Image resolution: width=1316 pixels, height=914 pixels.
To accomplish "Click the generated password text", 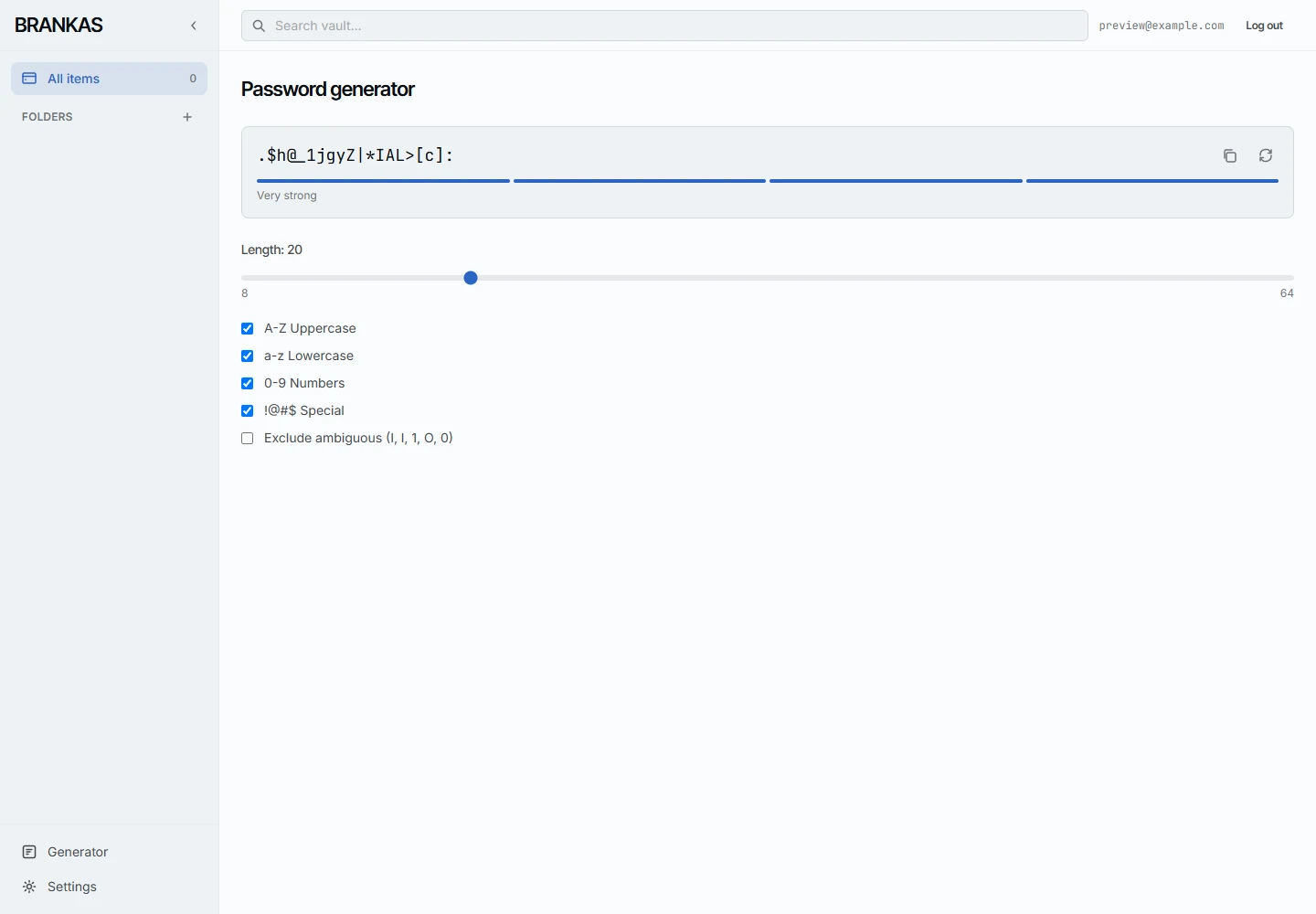I will tap(356, 155).
